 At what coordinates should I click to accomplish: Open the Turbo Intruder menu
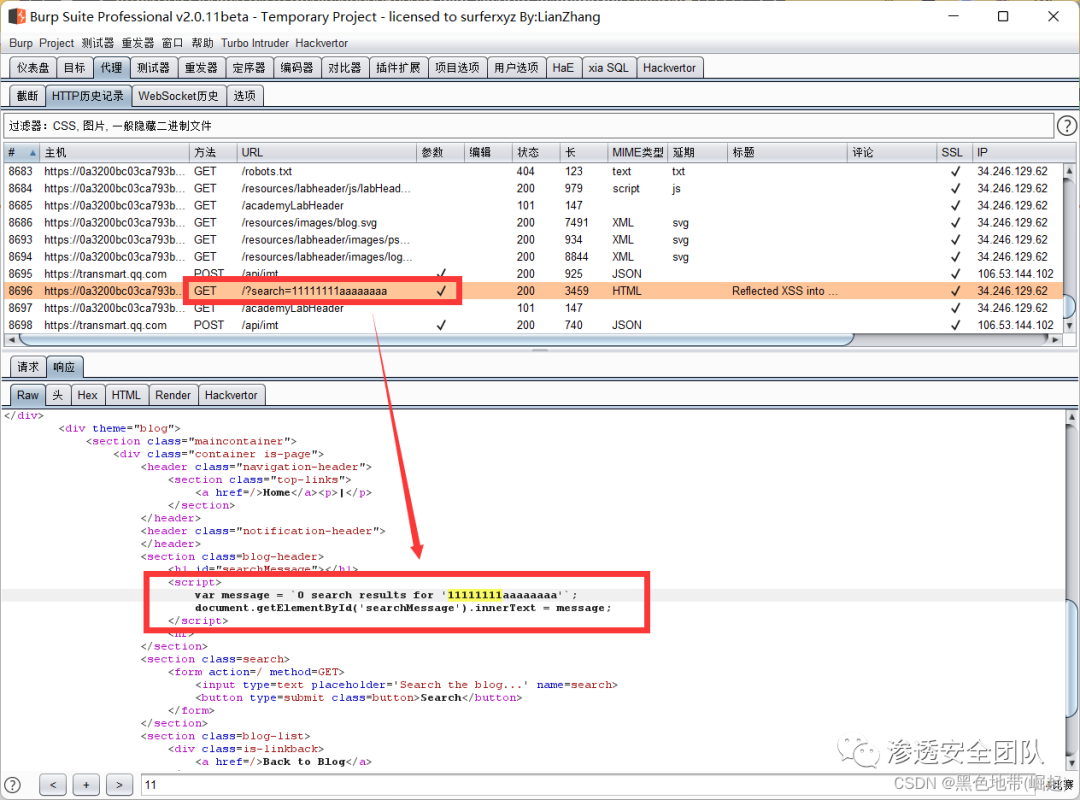point(255,43)
